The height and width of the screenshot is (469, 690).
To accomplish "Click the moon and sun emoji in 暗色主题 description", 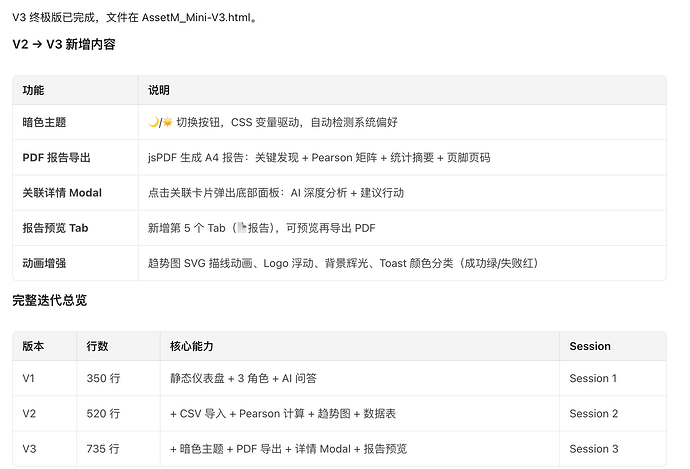I will [160, 122].
